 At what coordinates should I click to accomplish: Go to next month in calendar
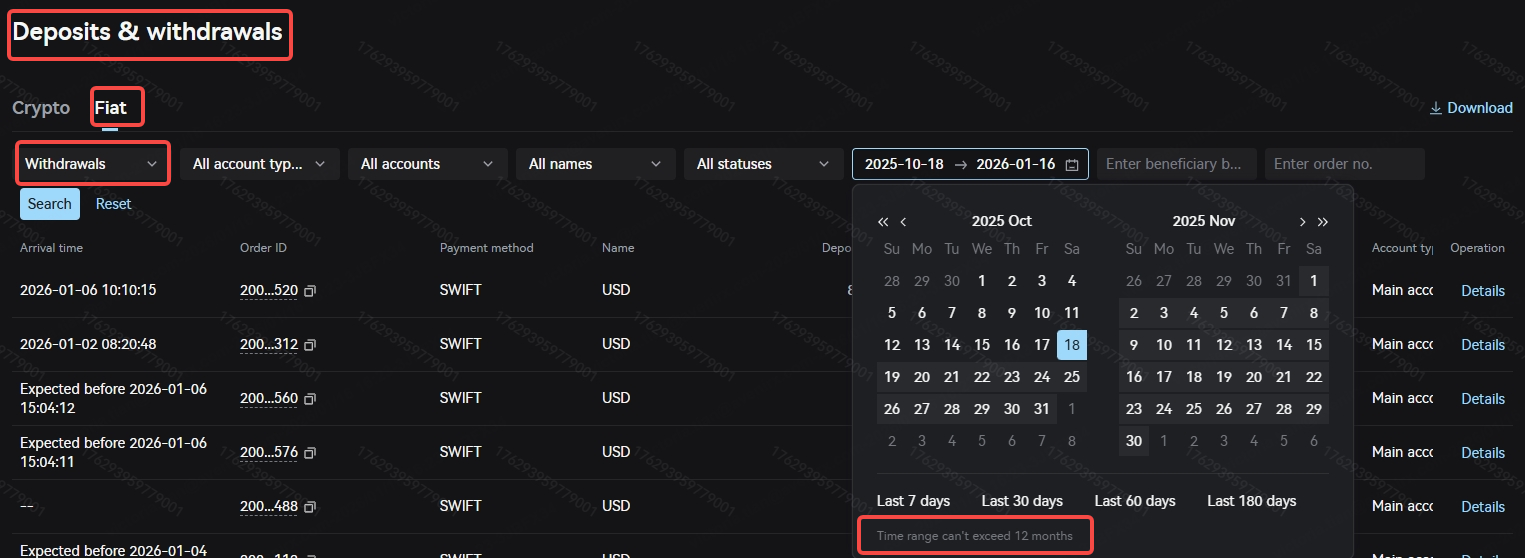tap(1302, 222)
